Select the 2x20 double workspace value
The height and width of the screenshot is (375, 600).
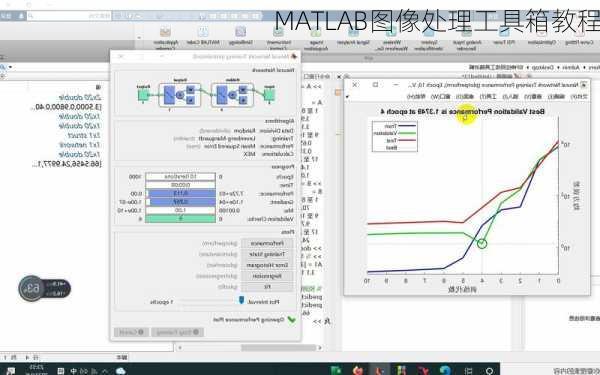[x=80, y=98]
